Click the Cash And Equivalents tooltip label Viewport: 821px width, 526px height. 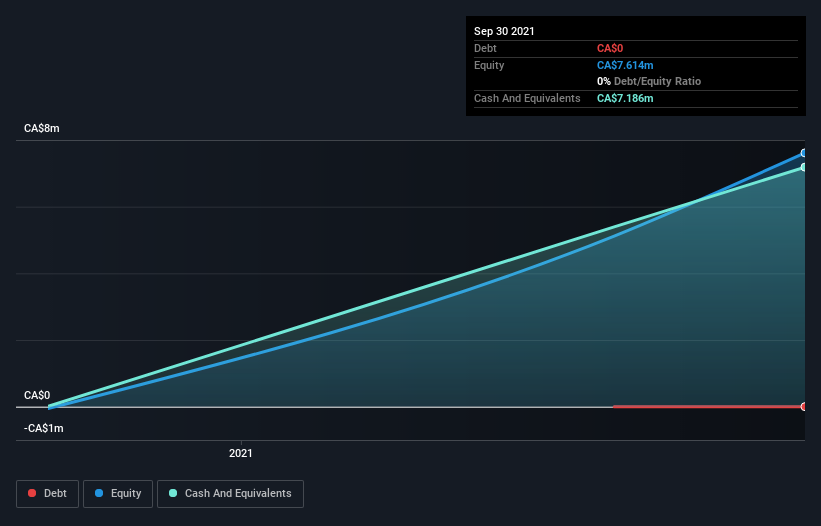527,98
